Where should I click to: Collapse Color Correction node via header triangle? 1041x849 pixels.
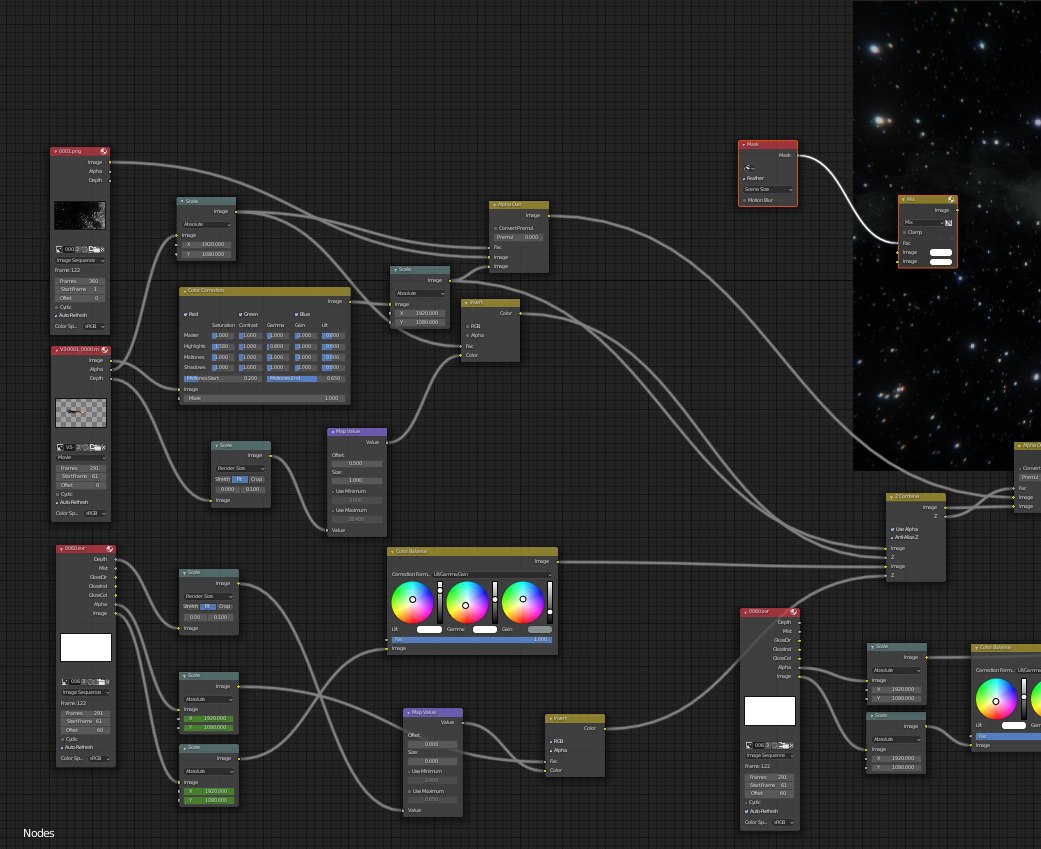point(184,291)
